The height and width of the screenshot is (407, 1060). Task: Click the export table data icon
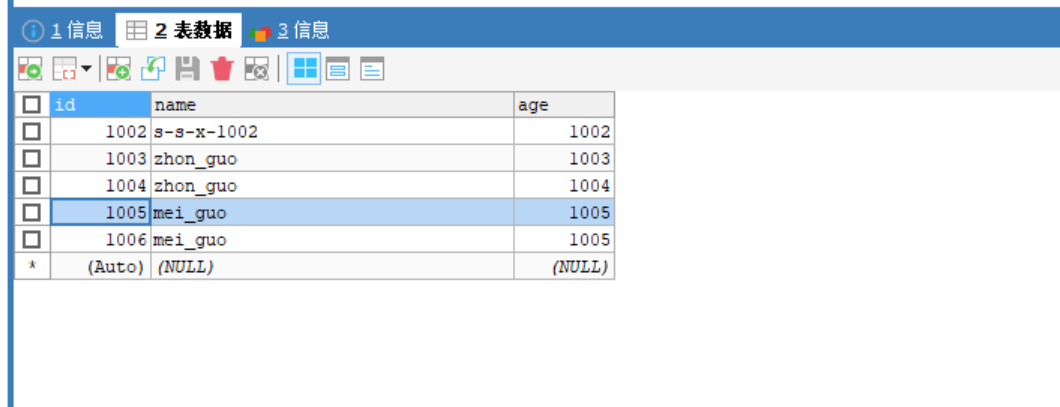point(30,69)
